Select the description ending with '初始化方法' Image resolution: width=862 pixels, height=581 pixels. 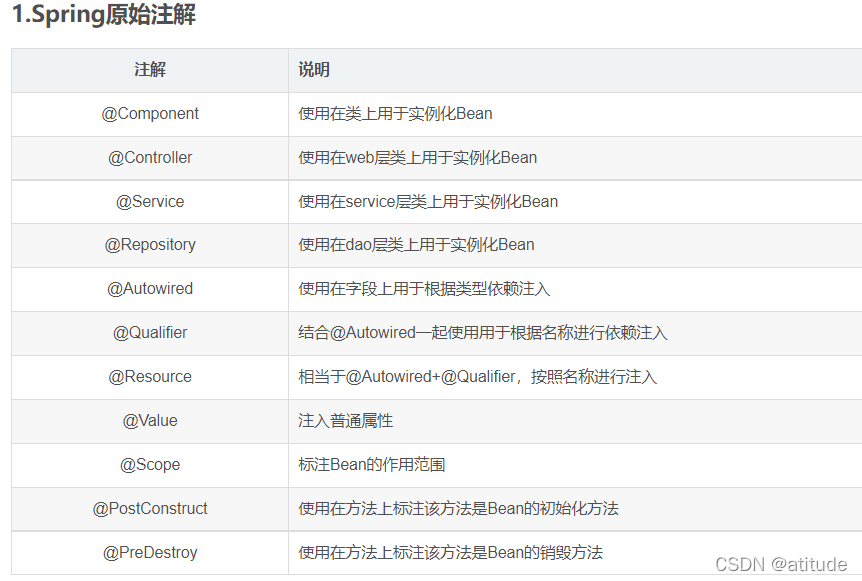click(458, 508)
